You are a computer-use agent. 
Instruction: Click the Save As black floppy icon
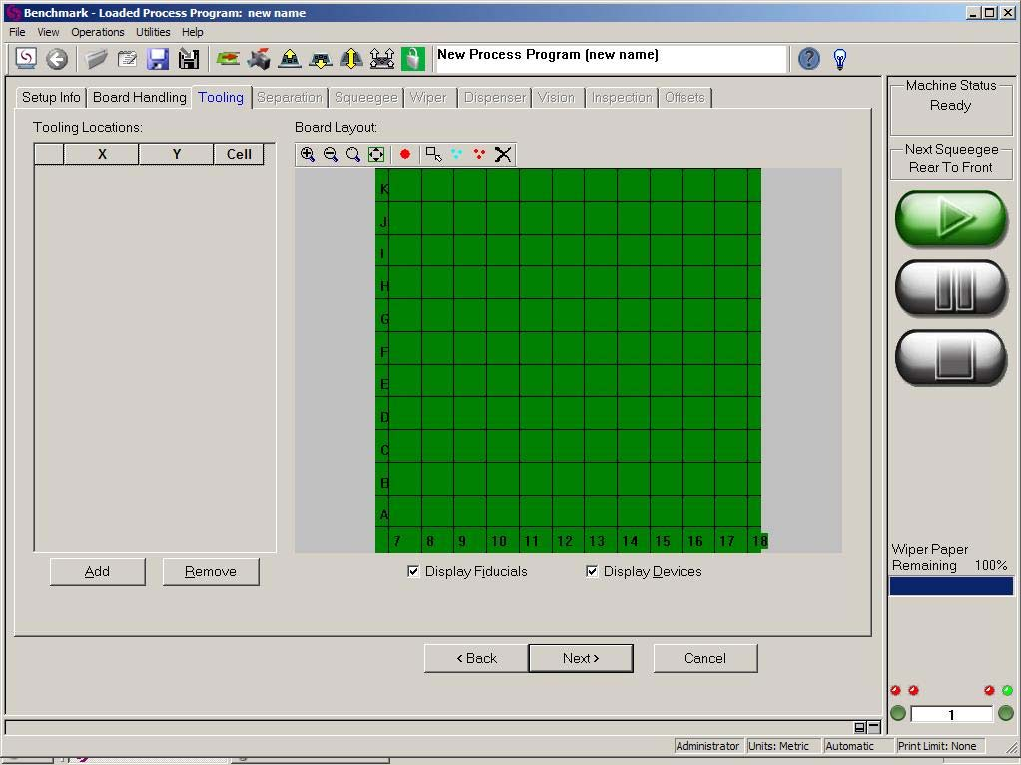(x=189, y=59)
